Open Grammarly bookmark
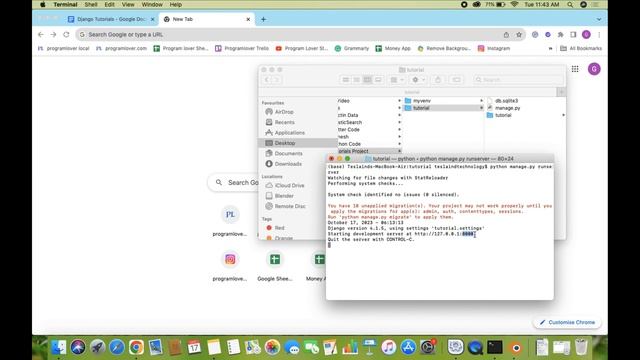640x360 pixels. [x=351, y=48]
